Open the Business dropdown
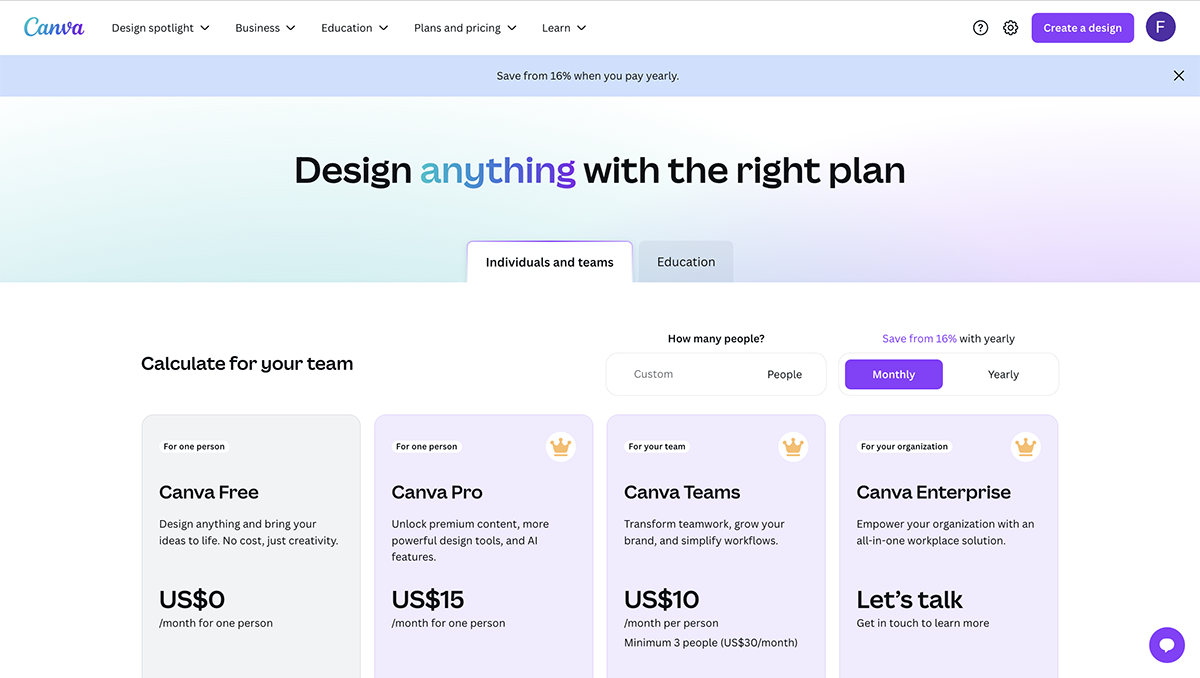 click(x=264, y=27)
